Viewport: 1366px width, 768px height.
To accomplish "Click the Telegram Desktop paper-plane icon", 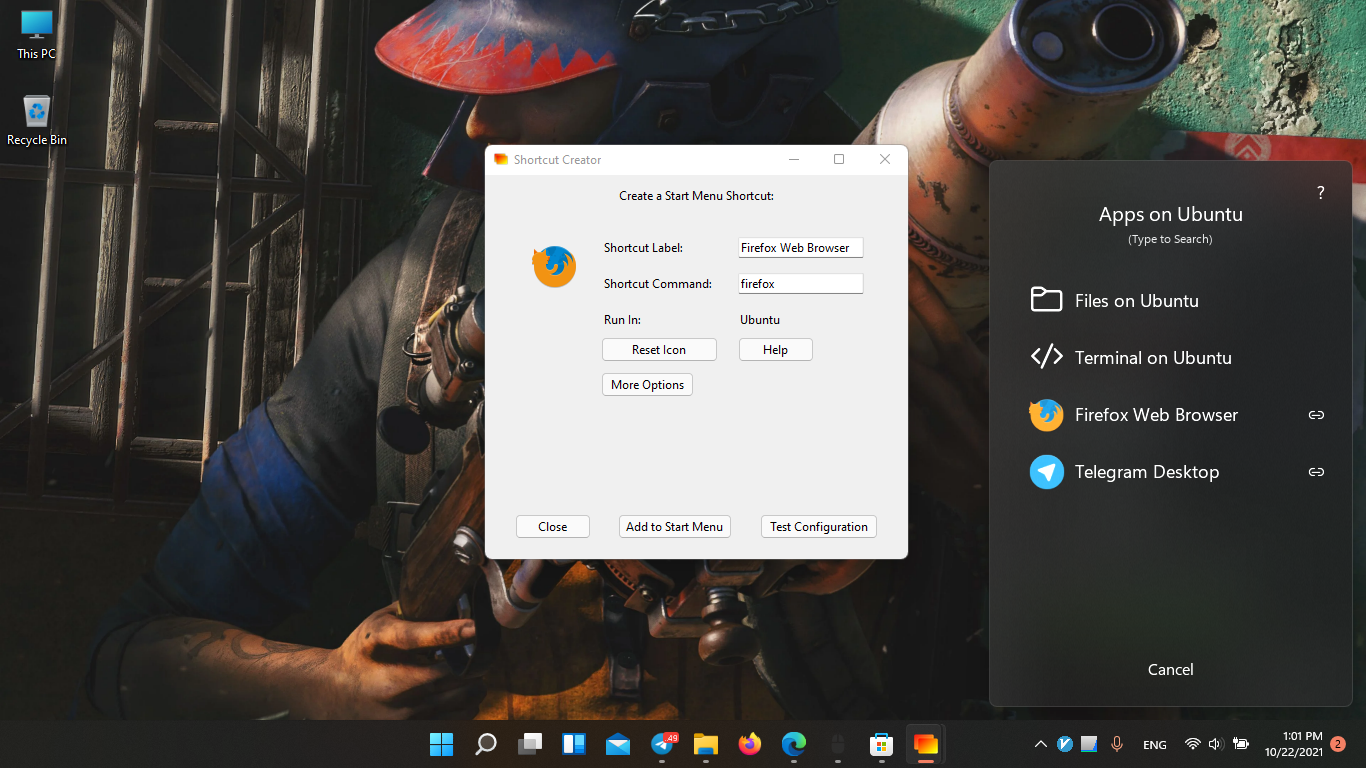I will coord(1046,472).
